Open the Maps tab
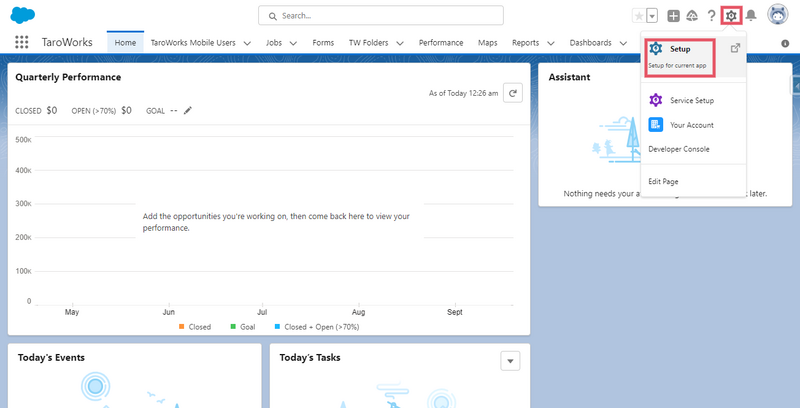 coord(487,43)
